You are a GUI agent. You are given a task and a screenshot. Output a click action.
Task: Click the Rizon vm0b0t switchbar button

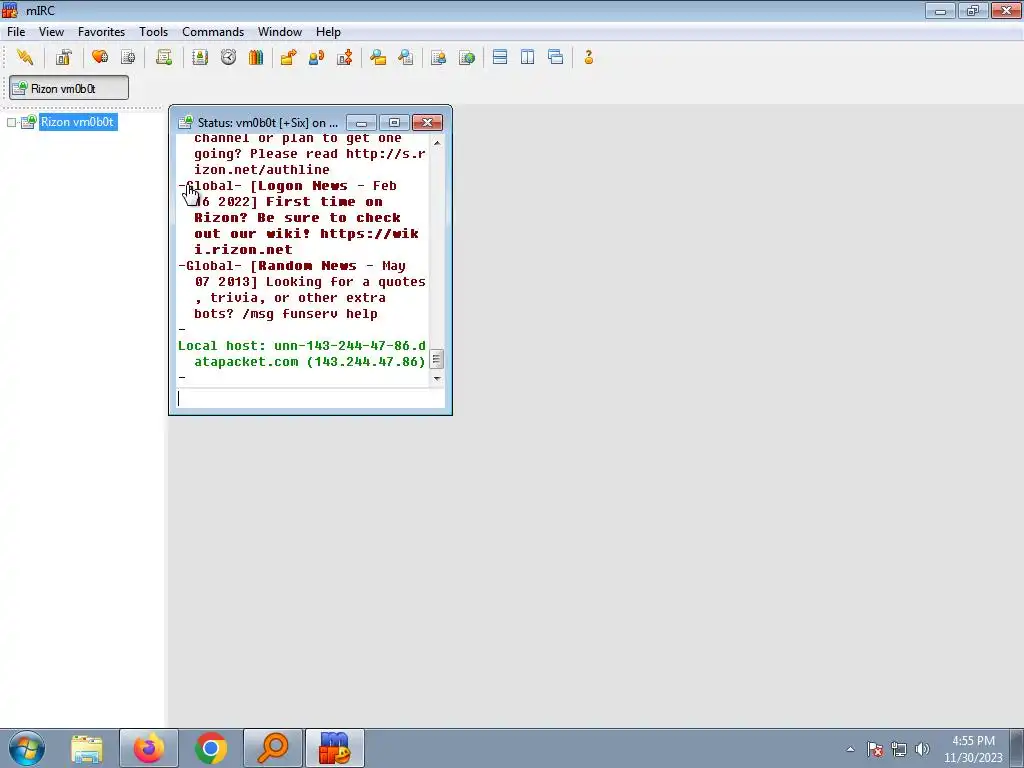[x=69, y=88]
